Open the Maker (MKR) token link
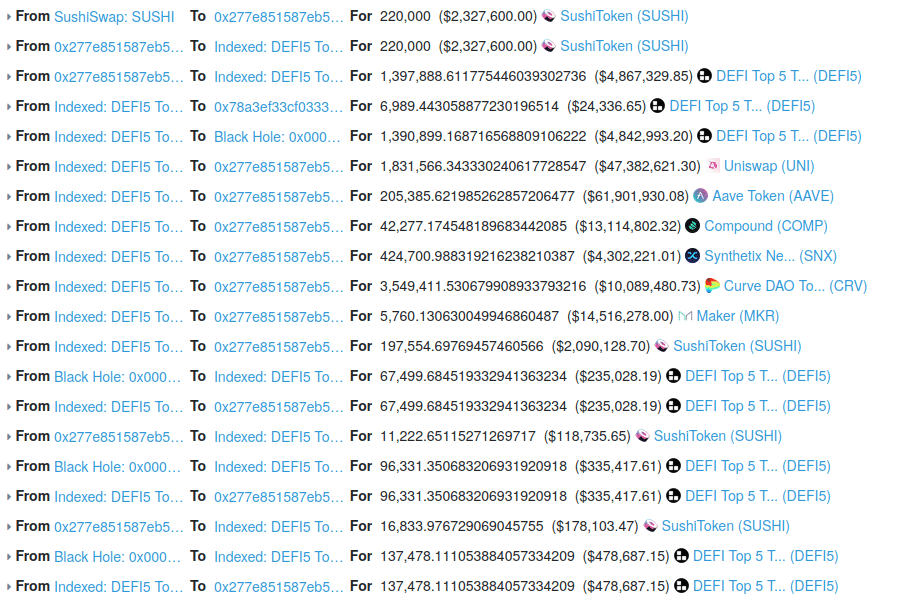 point(738,316)
